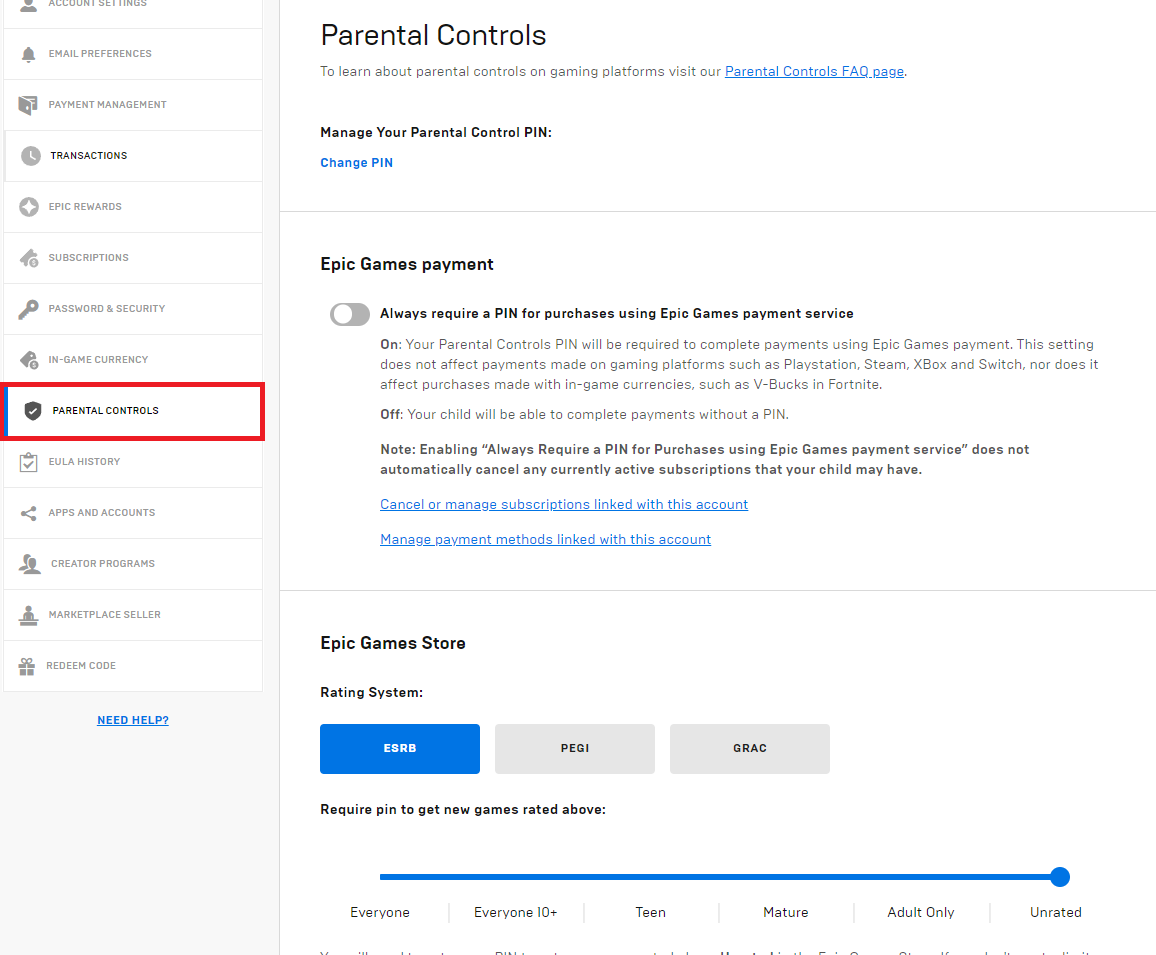Click the shield icon for Parental Controls

point(33,411)
